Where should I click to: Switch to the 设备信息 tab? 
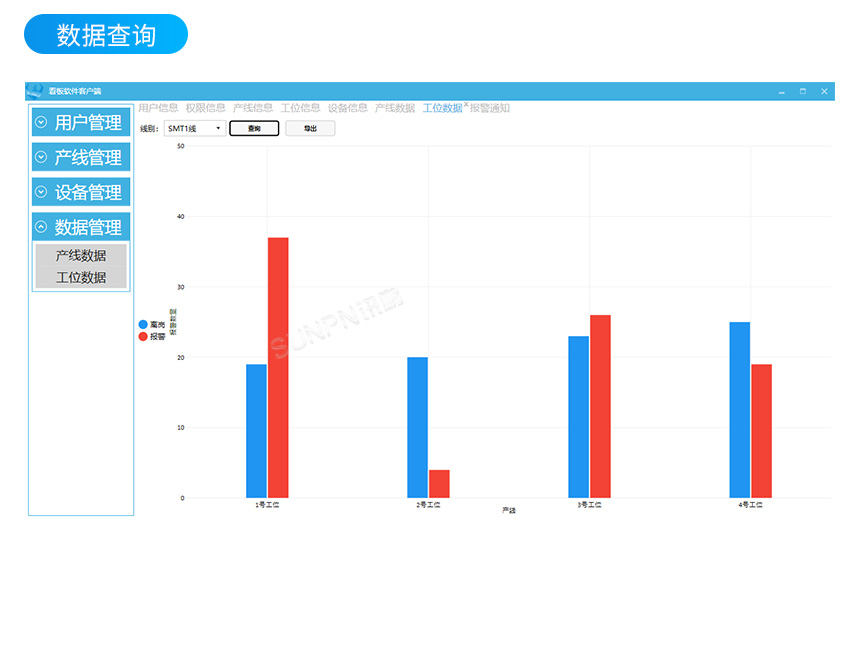pos(347,108)
